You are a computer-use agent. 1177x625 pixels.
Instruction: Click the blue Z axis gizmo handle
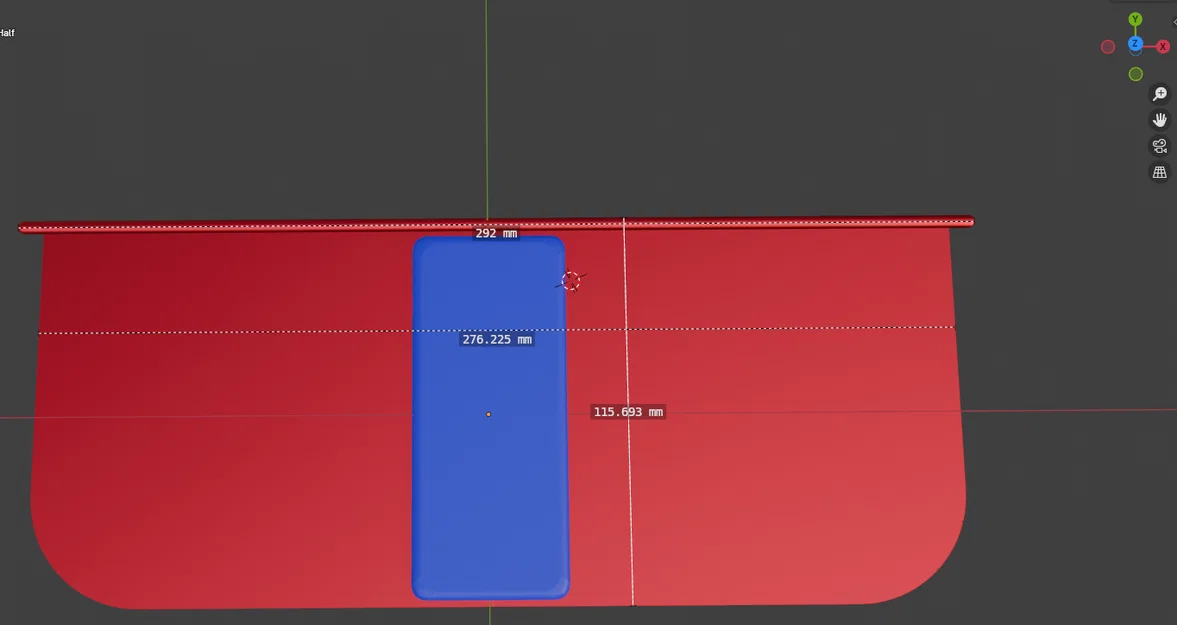click(x=1135, y=44)
